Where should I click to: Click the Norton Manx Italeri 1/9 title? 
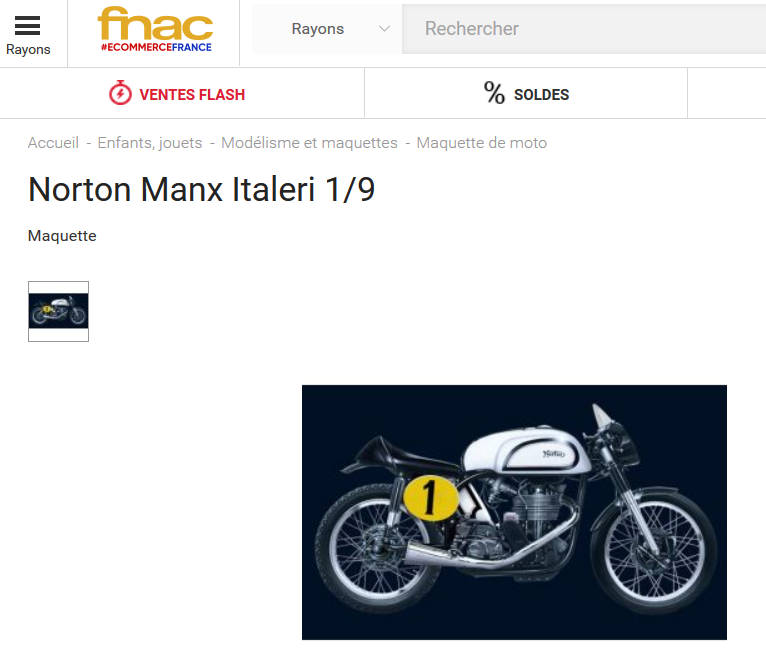[202, 189]
